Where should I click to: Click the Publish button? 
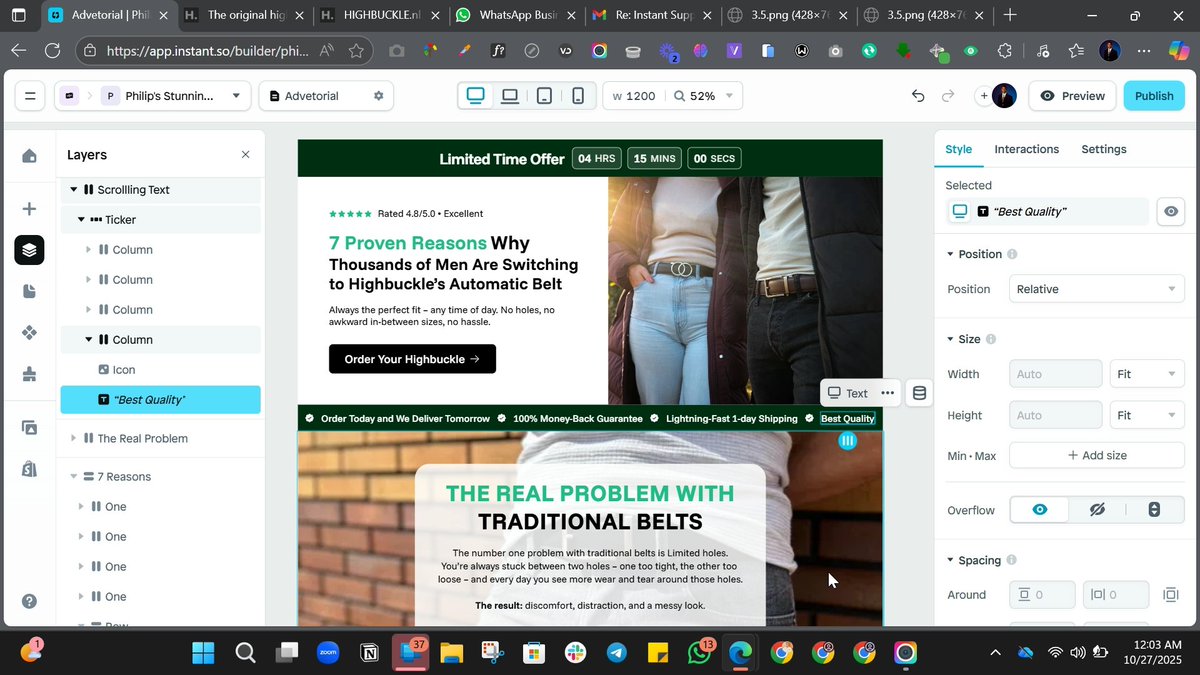(1154, 96)
